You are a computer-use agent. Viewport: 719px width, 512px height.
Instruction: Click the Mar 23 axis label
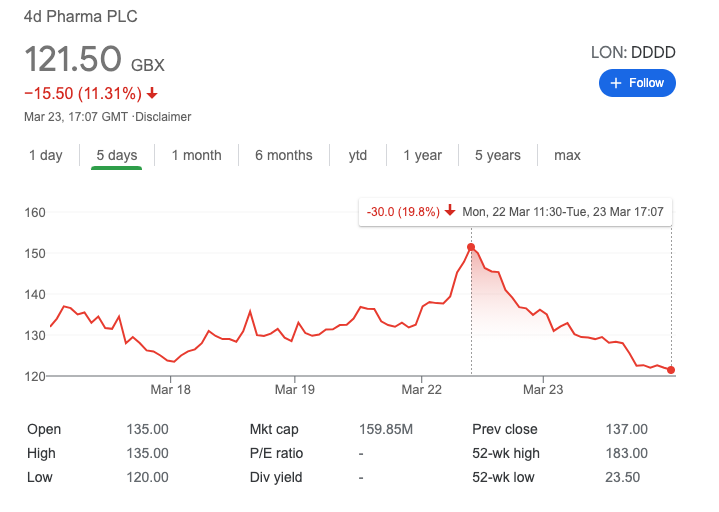543,390
